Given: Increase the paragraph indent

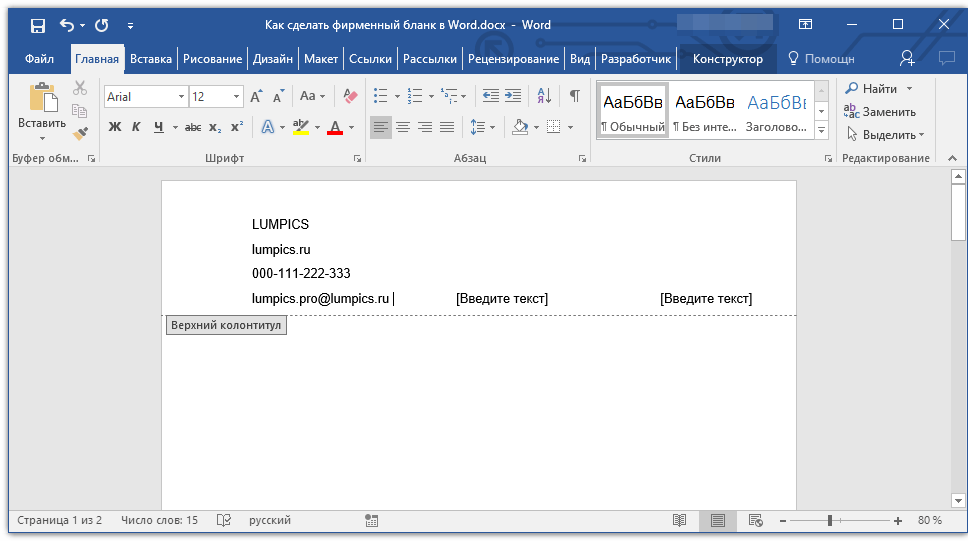Looking at the screenshot, I should coord(513,96).
